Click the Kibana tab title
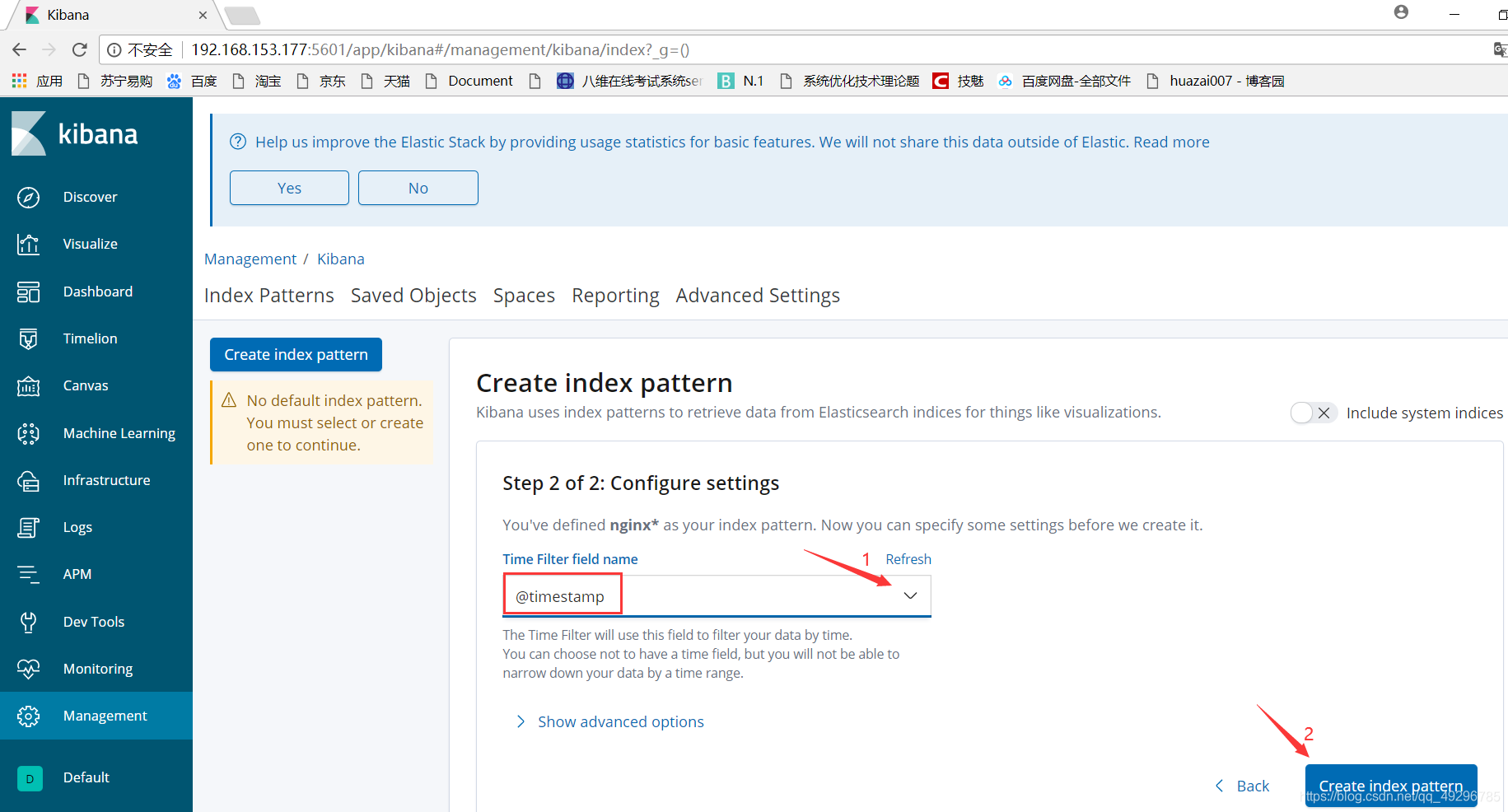The width and height of the screenshot is (1508, 812). pyautogui.click(x=68, y=15)
